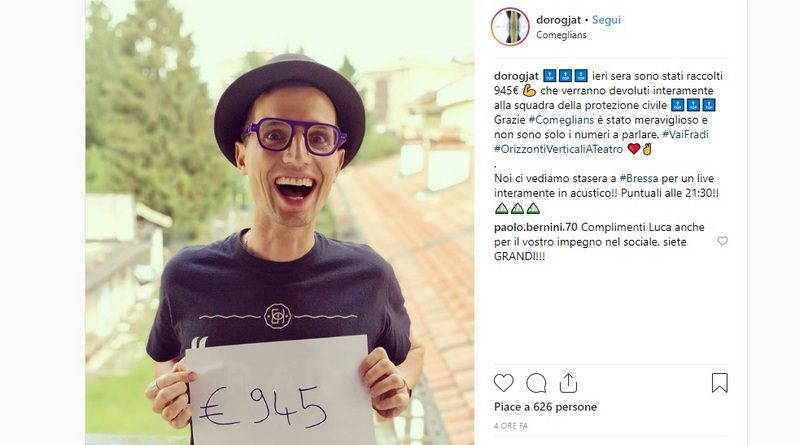Open the '4 ORE FA' timestamp link
Viewport: 800px width, 445px height.
(511, 425)
